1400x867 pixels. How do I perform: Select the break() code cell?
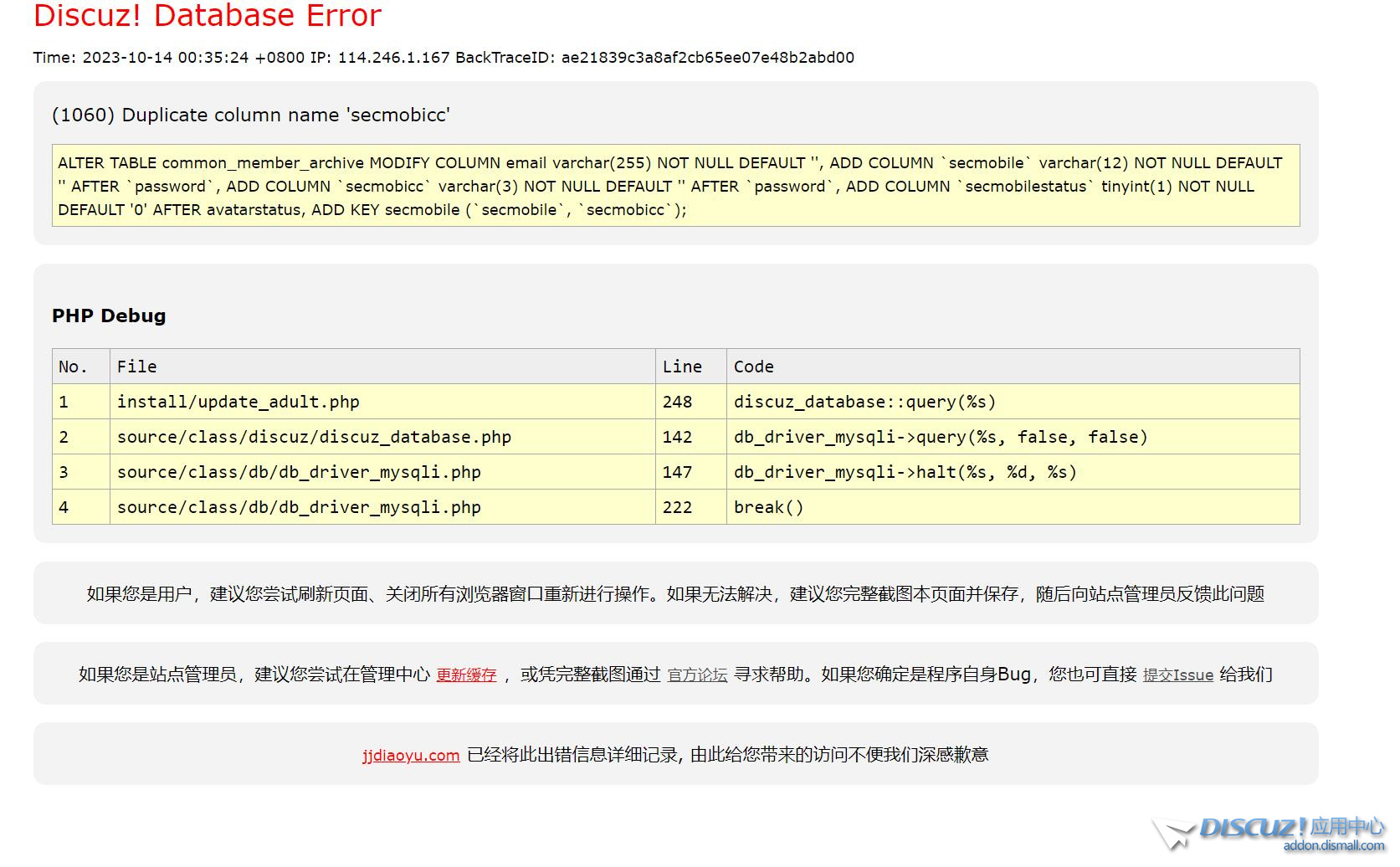(1013, 507)
